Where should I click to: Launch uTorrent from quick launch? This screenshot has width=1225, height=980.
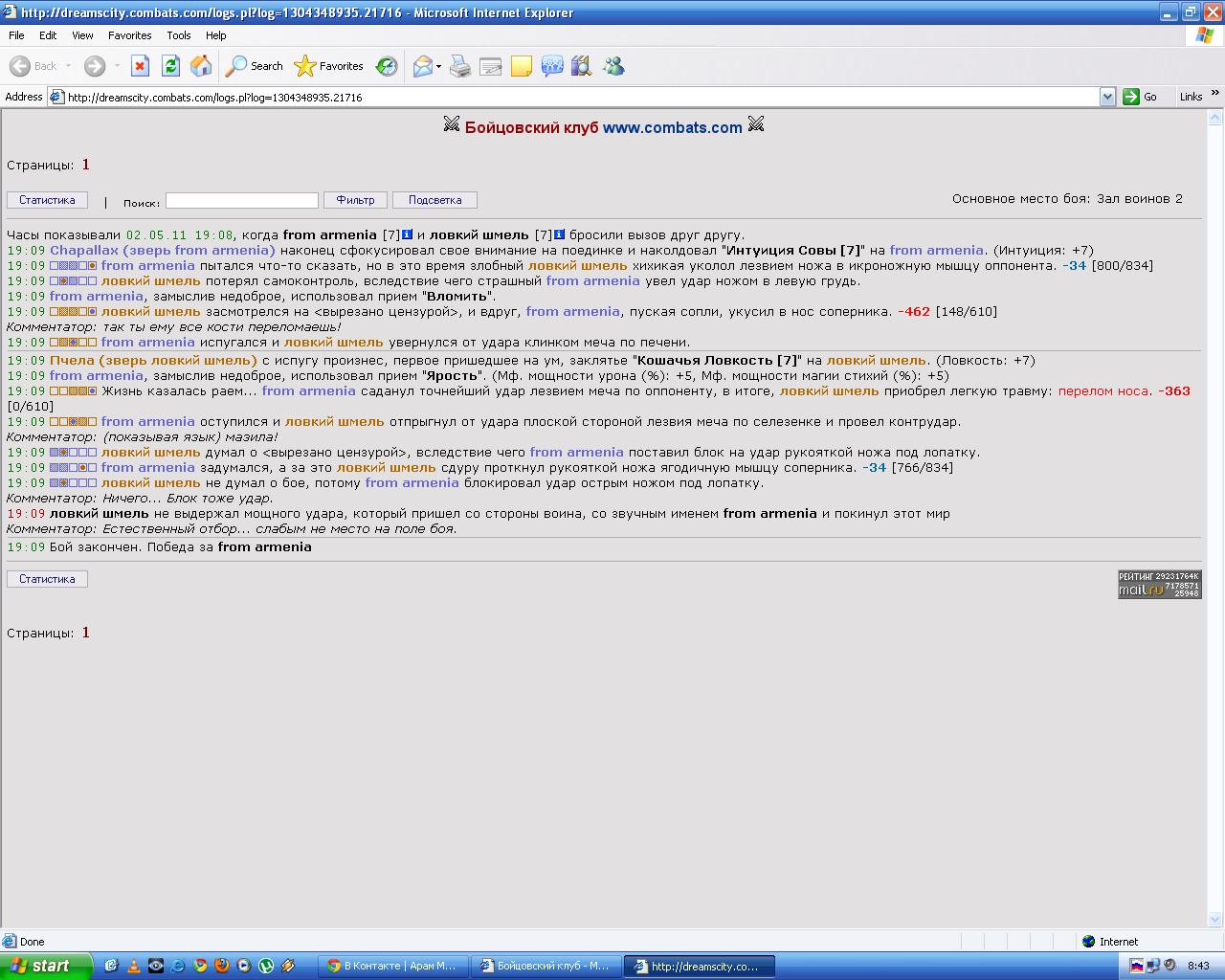coord(266,966)
